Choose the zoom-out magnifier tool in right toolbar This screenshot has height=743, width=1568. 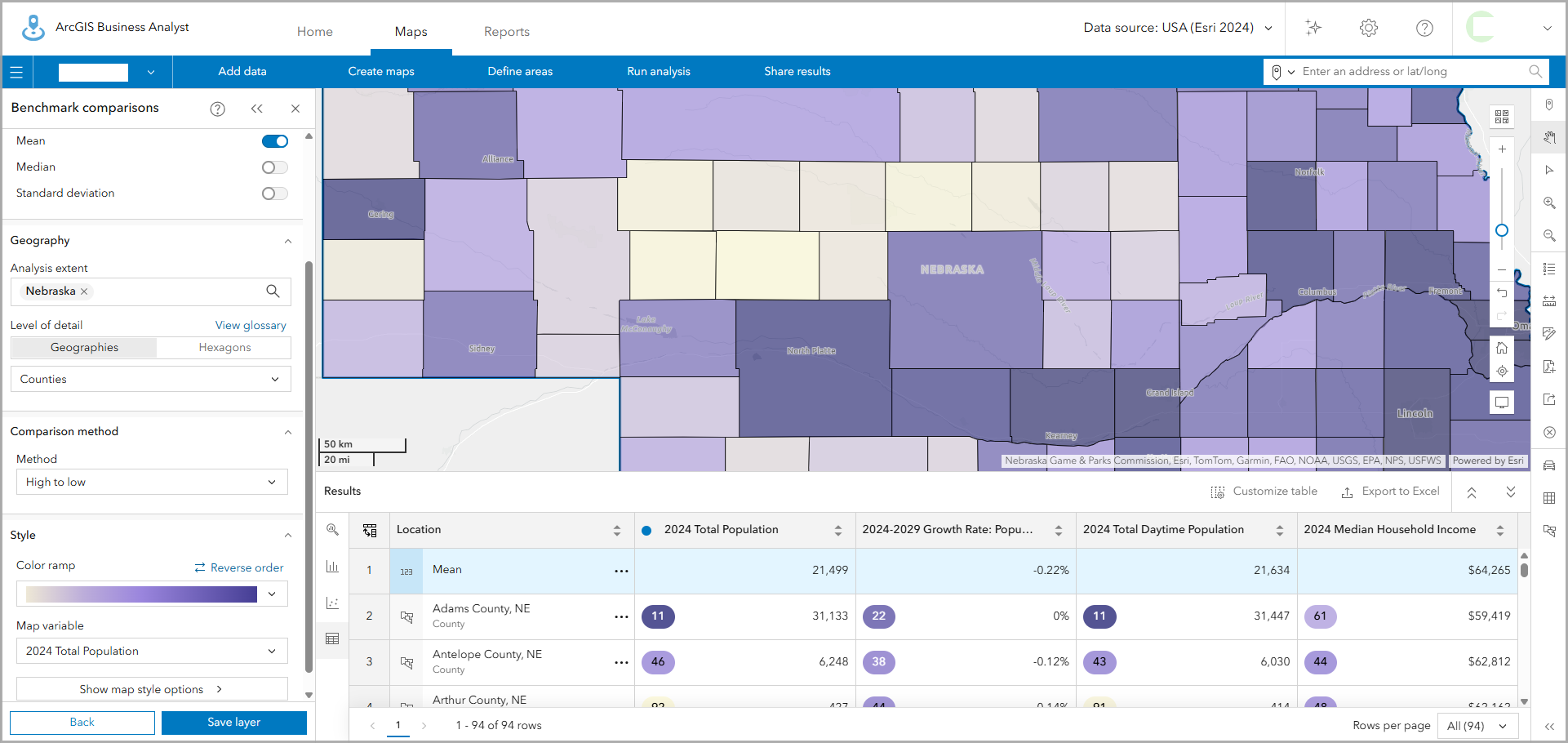1549,235
